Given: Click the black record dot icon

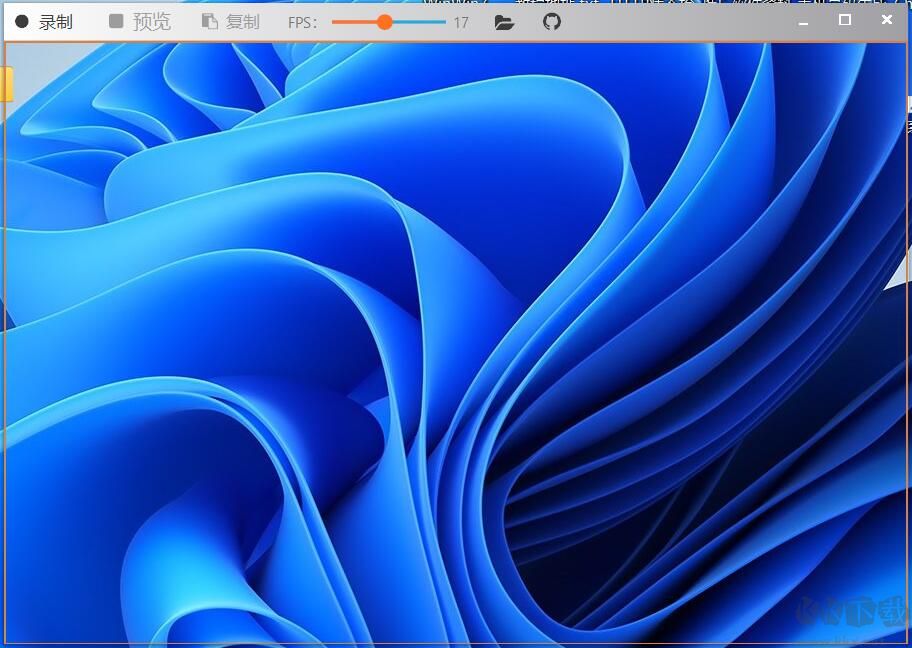Looking at the screenshot, I should tap(22, 21).
